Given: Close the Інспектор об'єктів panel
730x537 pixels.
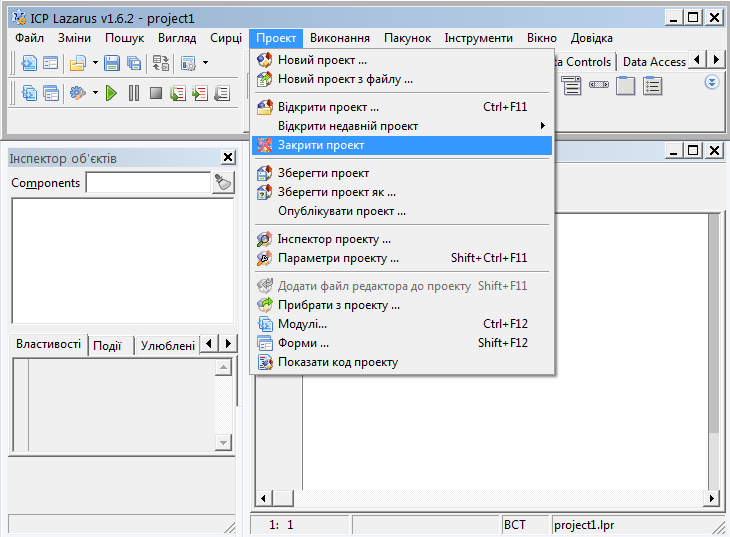Looking at the screenshot, I should (228, 157).
